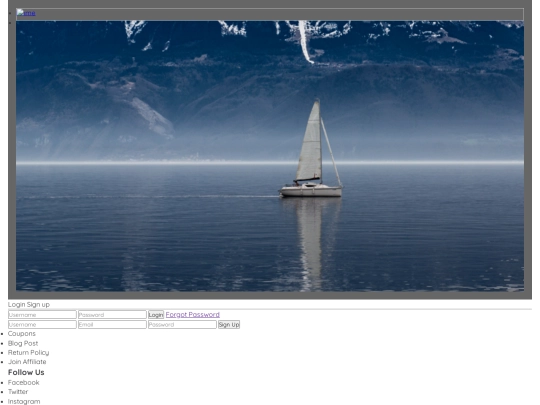540x405 pixels.
Task: Visit the Facebook link
Action: (x=23, y=383)
